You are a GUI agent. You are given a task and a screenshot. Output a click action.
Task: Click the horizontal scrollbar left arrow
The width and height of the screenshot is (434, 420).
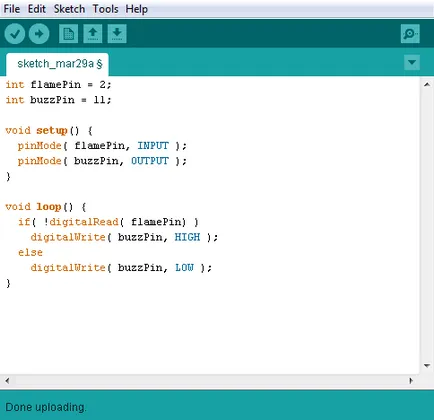(x=7, y=381)
